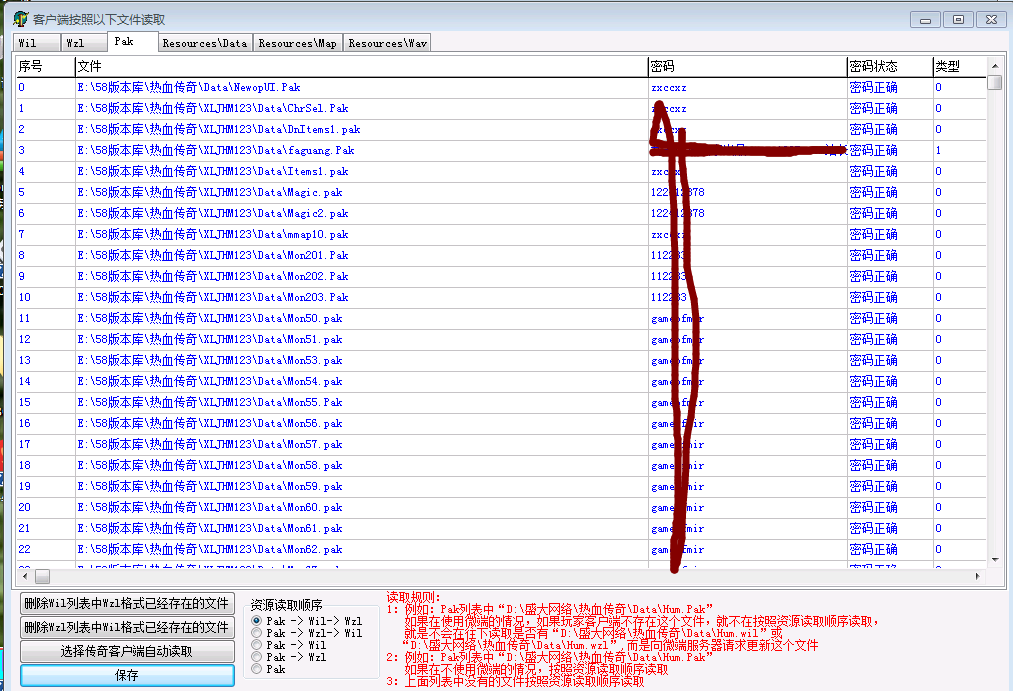Open the Resources\Data tab

[x=205, y=43]
